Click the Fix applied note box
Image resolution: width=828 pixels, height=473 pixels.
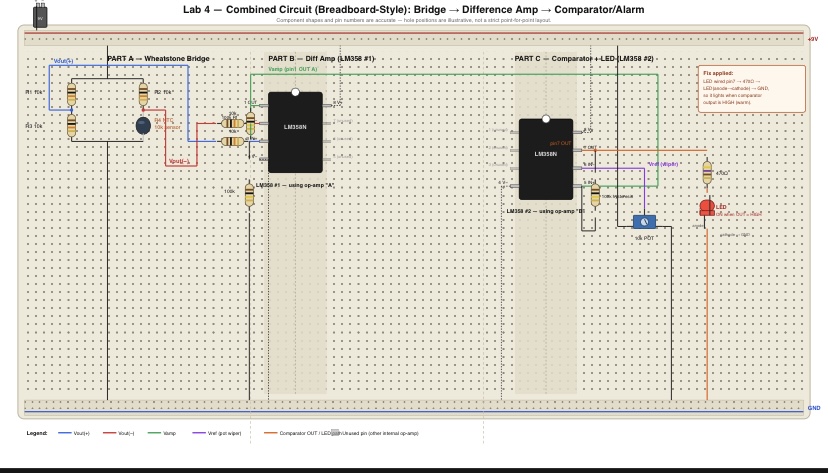click(752, 89)
